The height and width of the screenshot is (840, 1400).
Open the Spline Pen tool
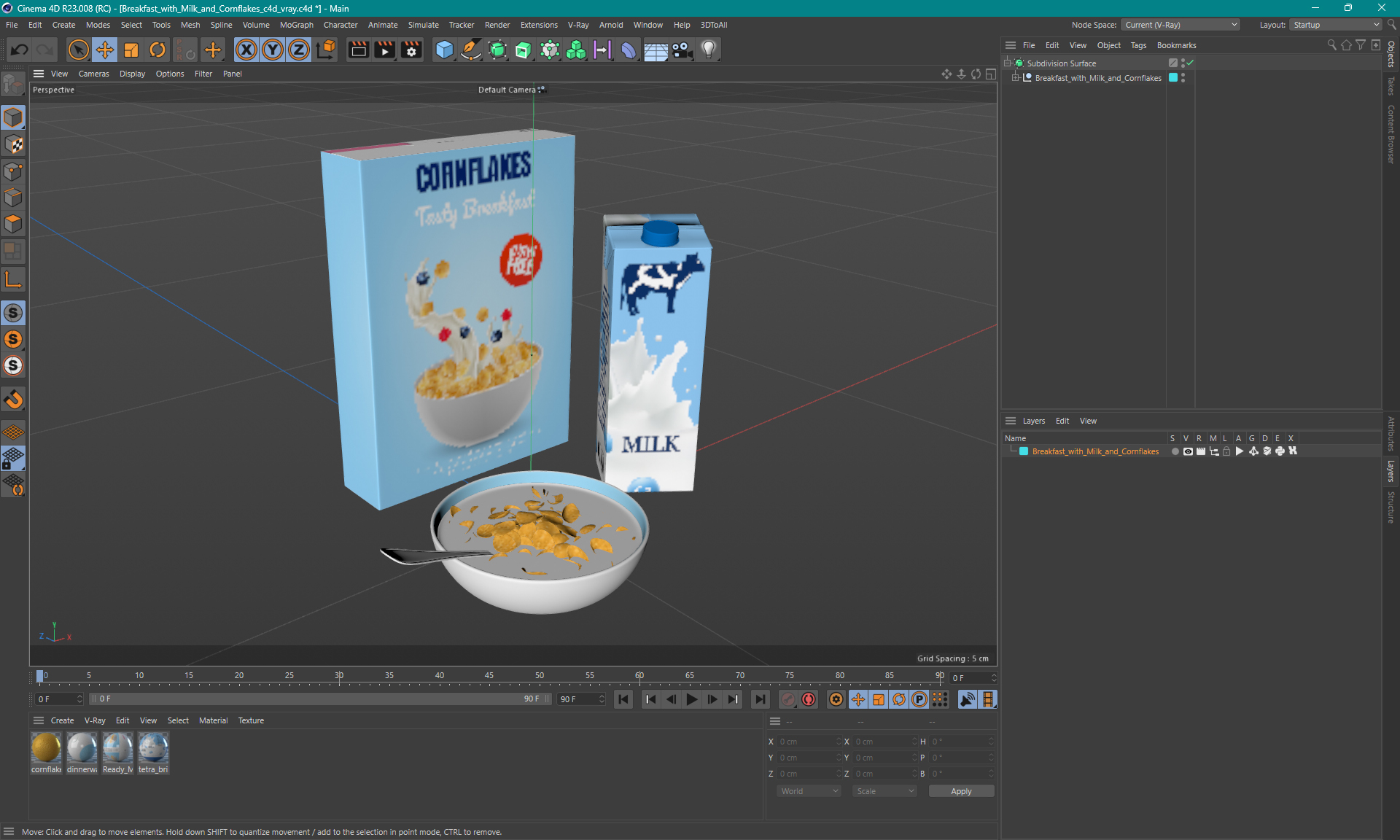(471, 50)
